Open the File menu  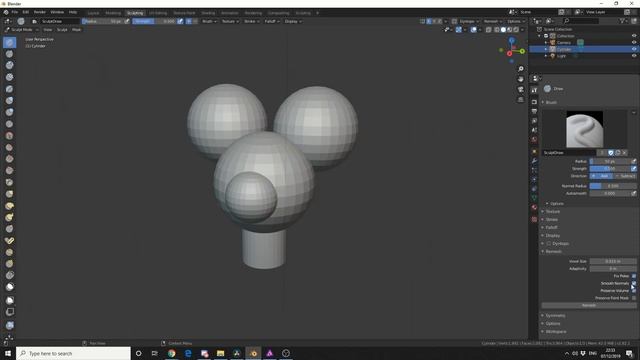pyautogui.click(x=15, y=12)
